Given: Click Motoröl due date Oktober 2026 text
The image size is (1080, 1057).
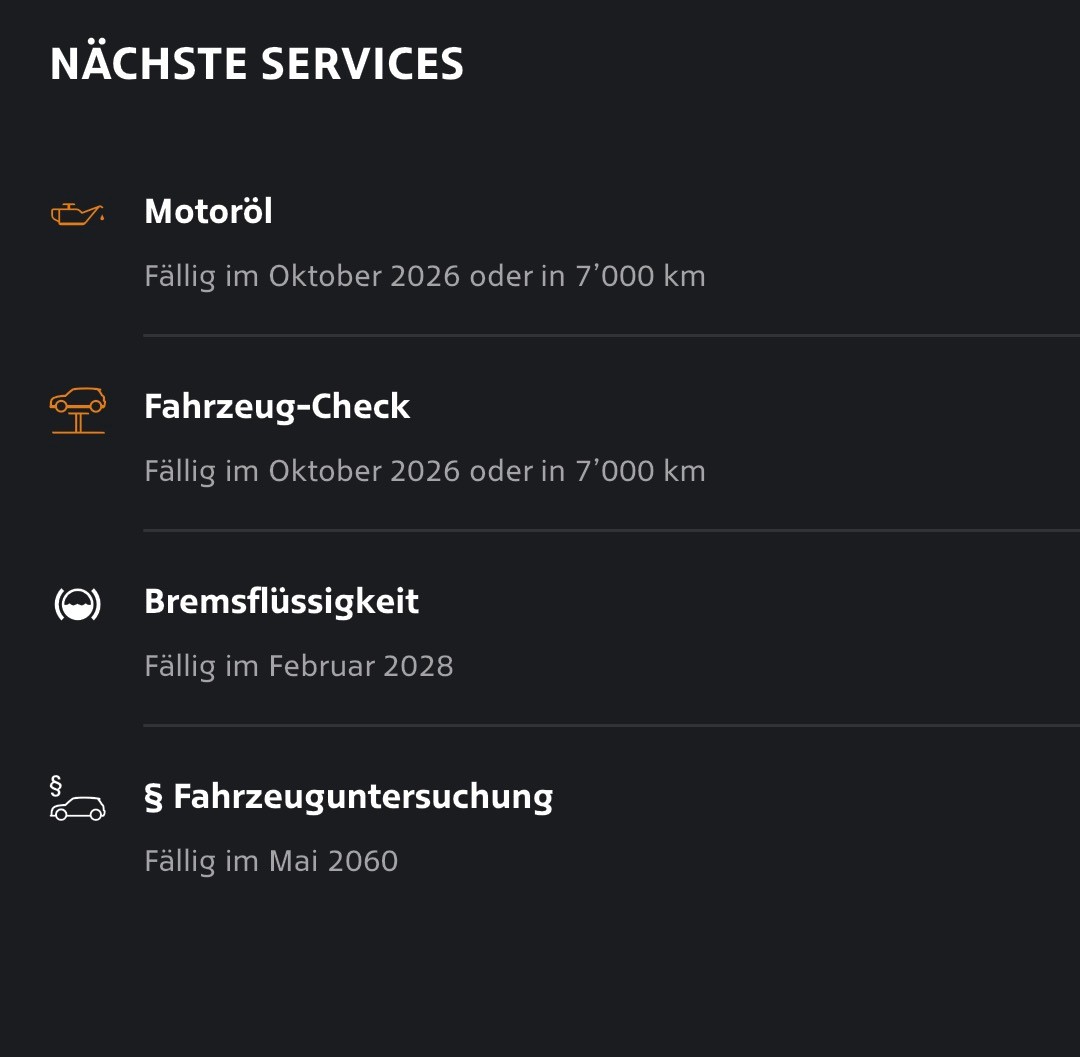Looking at the screenshot, I should pos(425,277).
